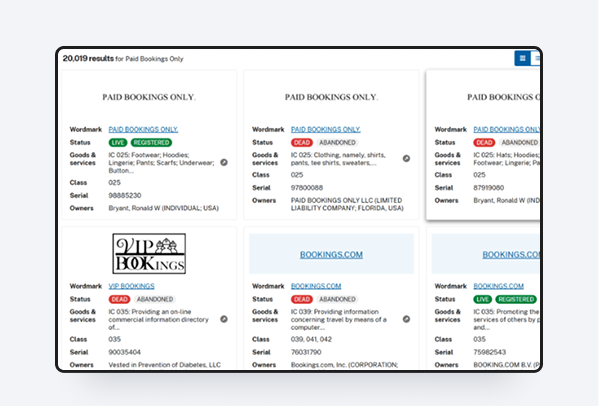
Task: Click the first PAID BOOKINGS ONLY mark image
Action: click(x=149, y=97)
